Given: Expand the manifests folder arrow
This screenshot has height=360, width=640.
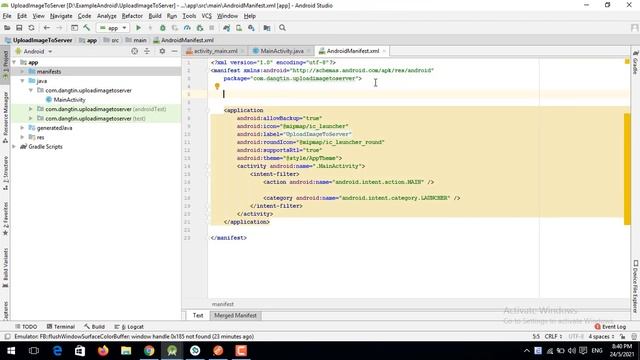Looking at the screenshot, I should [22, 72].
